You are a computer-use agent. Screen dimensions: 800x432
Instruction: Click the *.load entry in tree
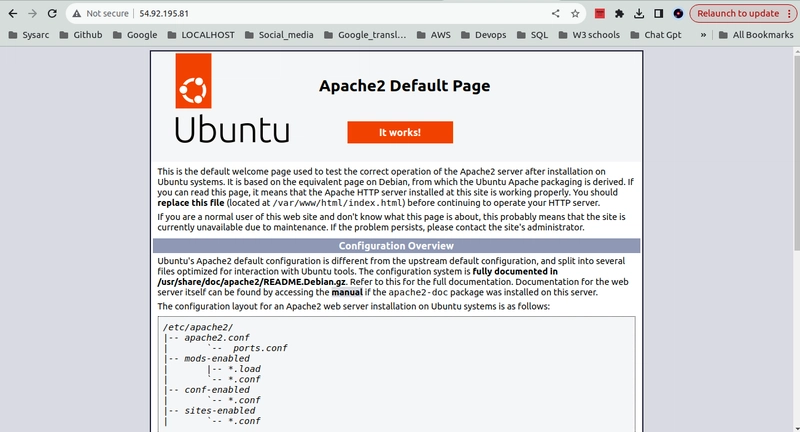point(244,369)
